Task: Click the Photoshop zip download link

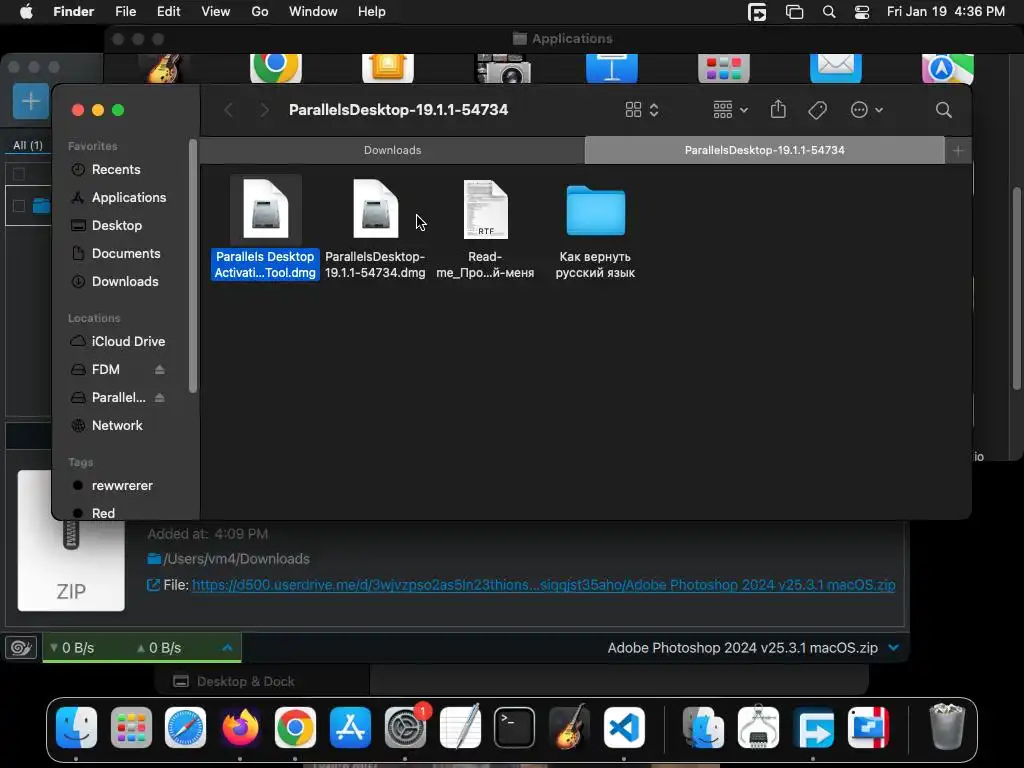Action: coord(543,585)
